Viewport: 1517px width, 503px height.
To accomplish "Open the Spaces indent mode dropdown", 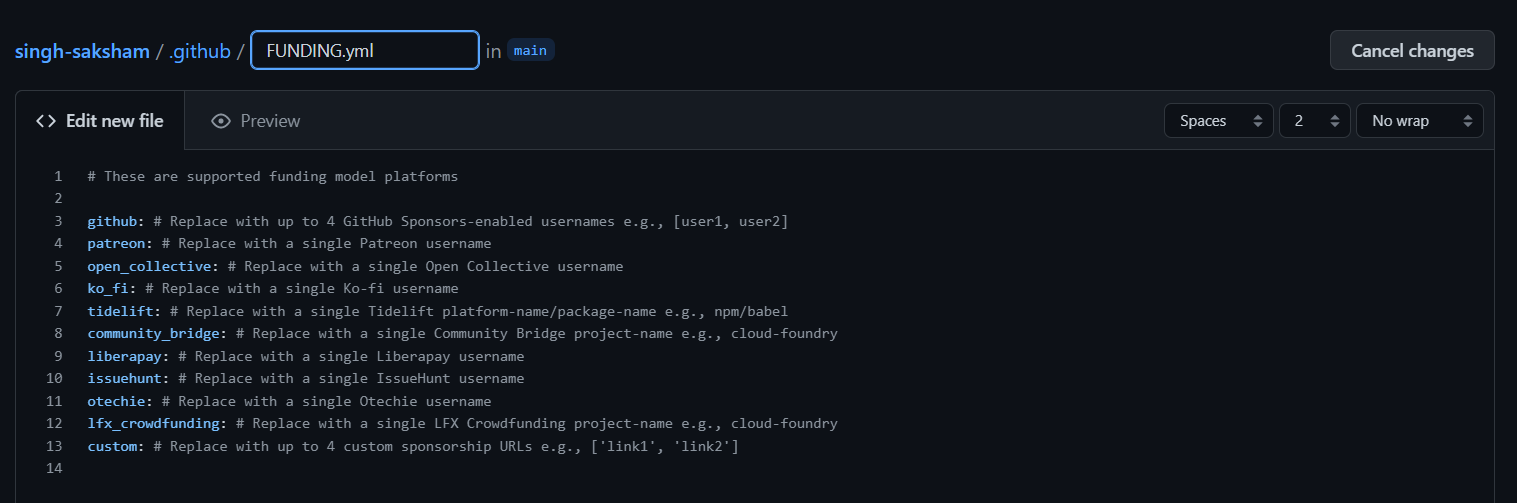I will 1218,121.
